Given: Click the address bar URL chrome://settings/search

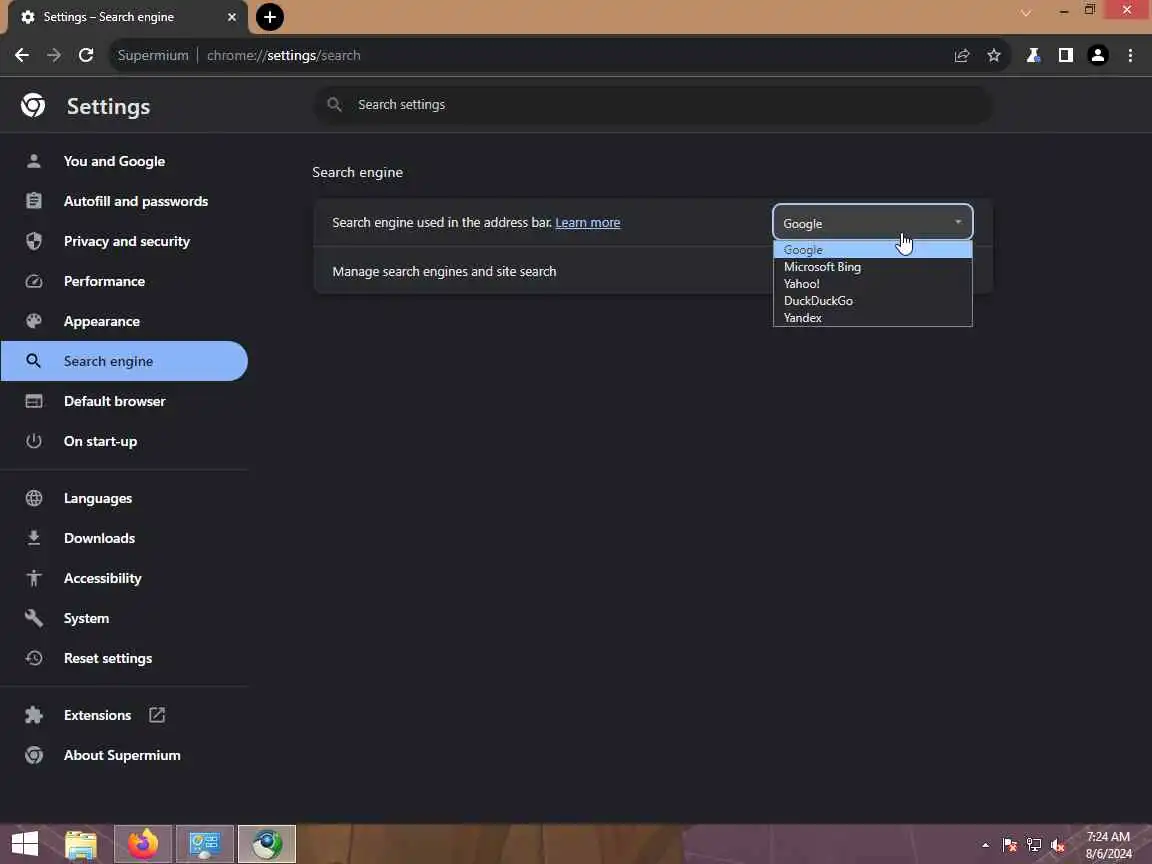Looking at the screenshot, I should click(284, 55).
